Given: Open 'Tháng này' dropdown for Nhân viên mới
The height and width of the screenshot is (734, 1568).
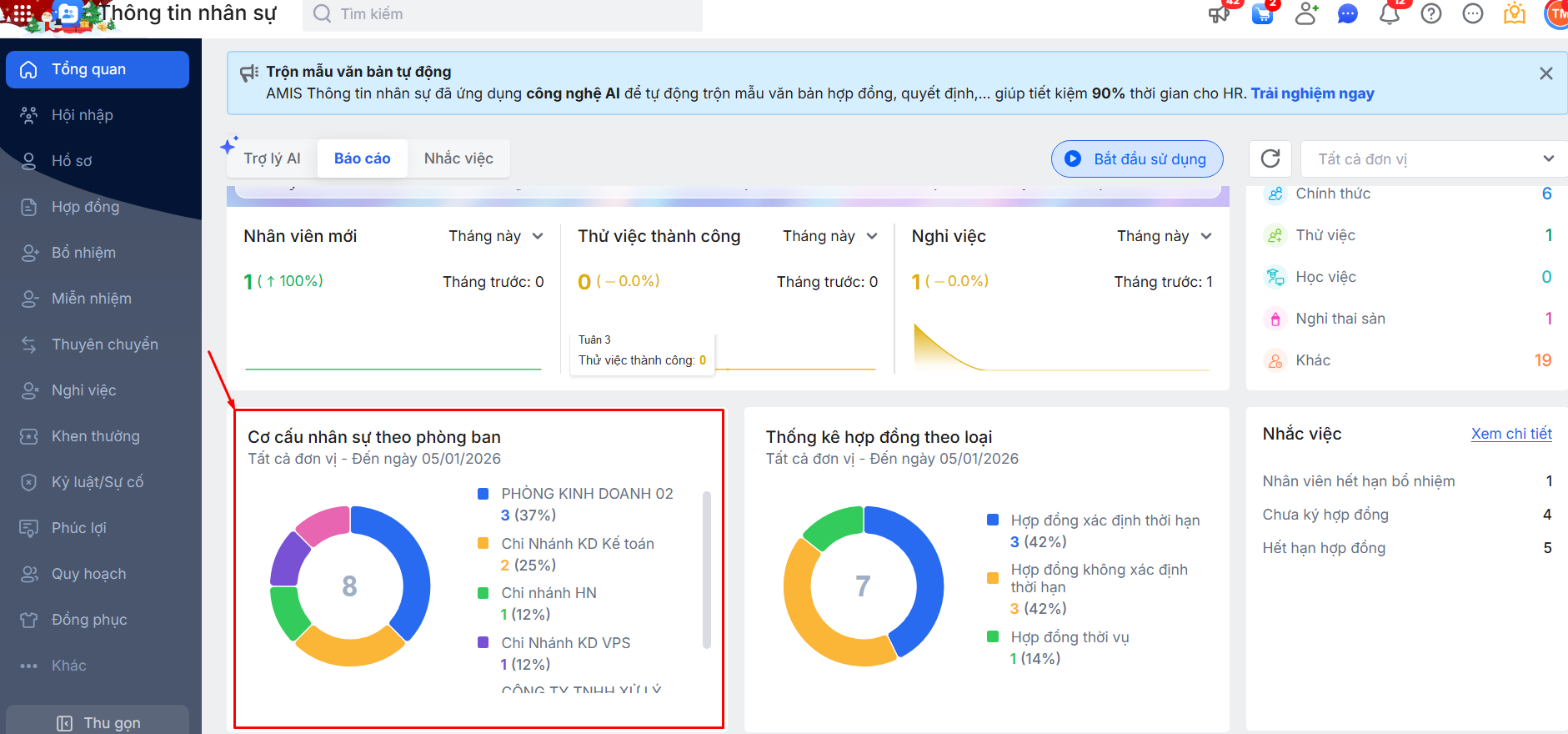Looking at the screenshot, I should point(496,236).
